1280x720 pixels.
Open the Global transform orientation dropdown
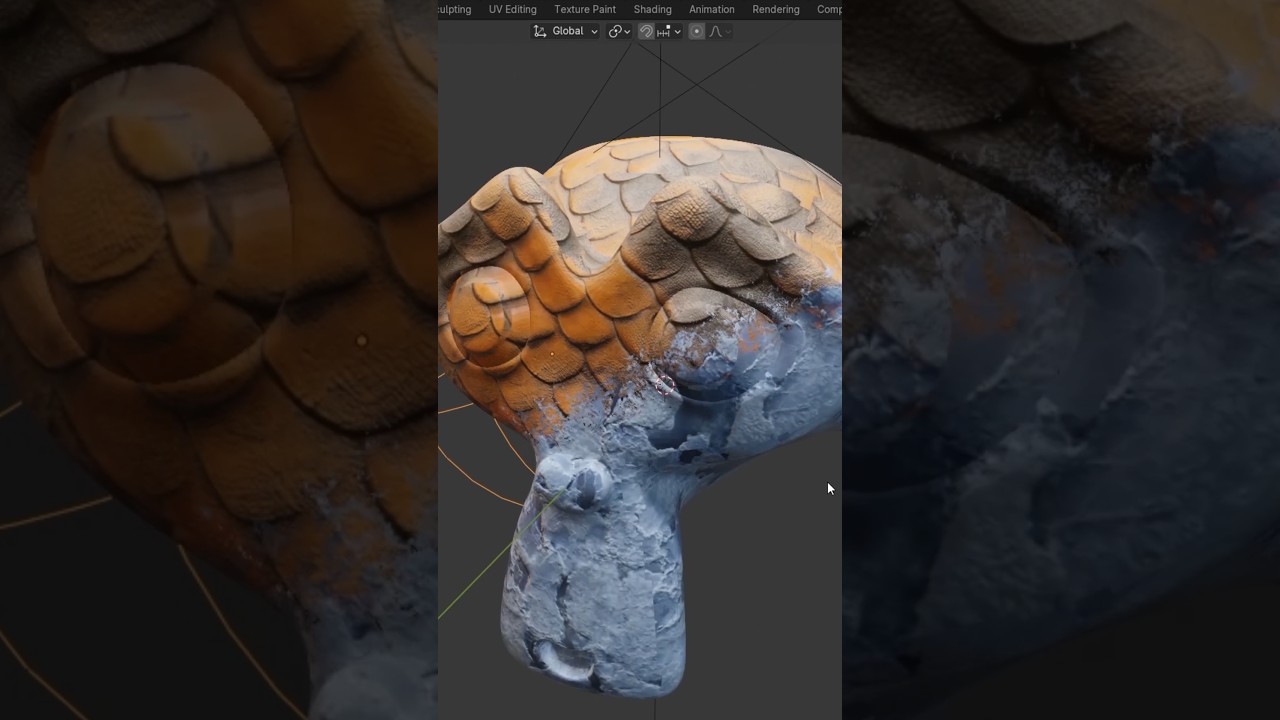[565, 31]
